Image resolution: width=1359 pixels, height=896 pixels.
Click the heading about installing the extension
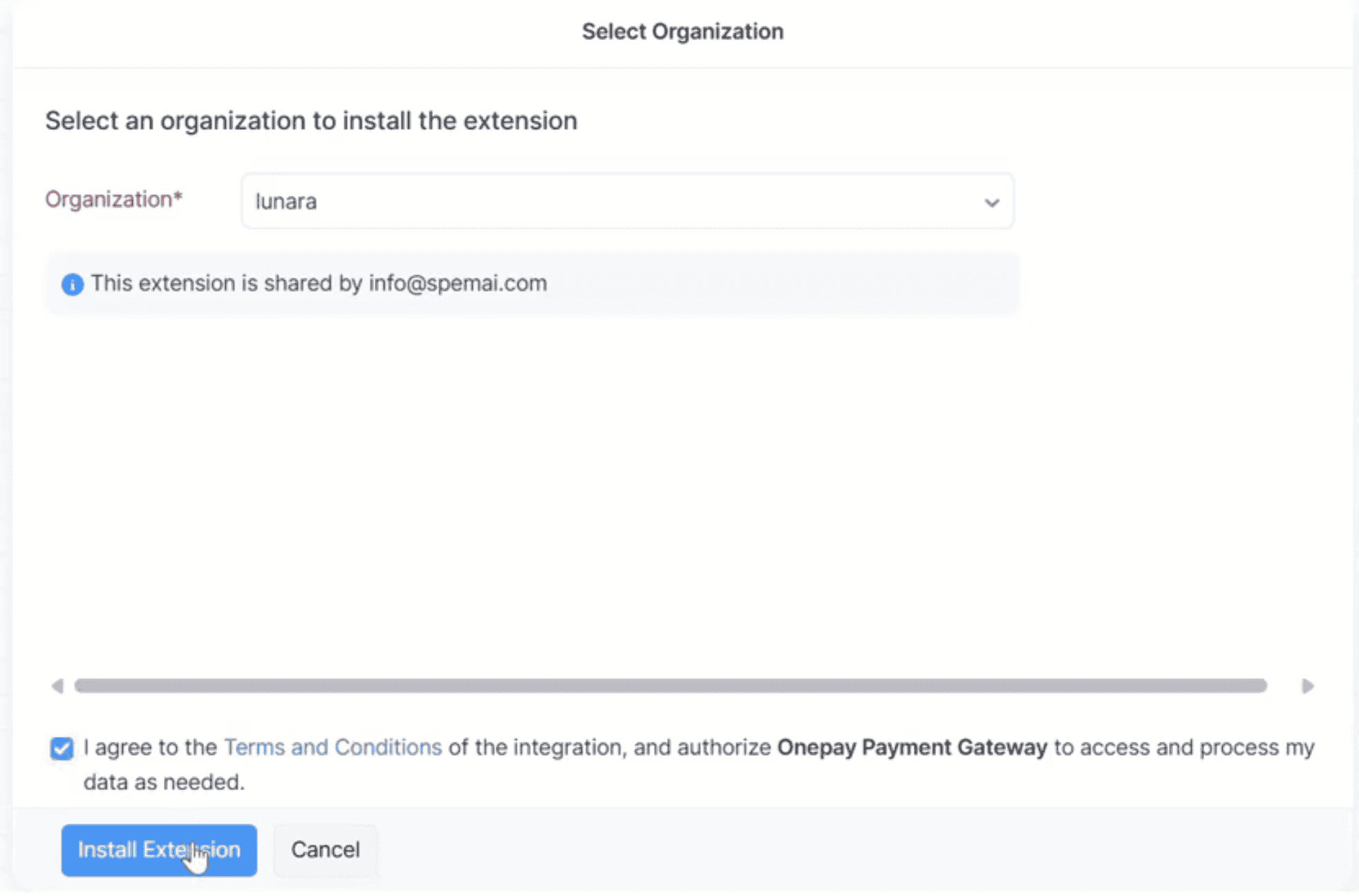[311, 121]
